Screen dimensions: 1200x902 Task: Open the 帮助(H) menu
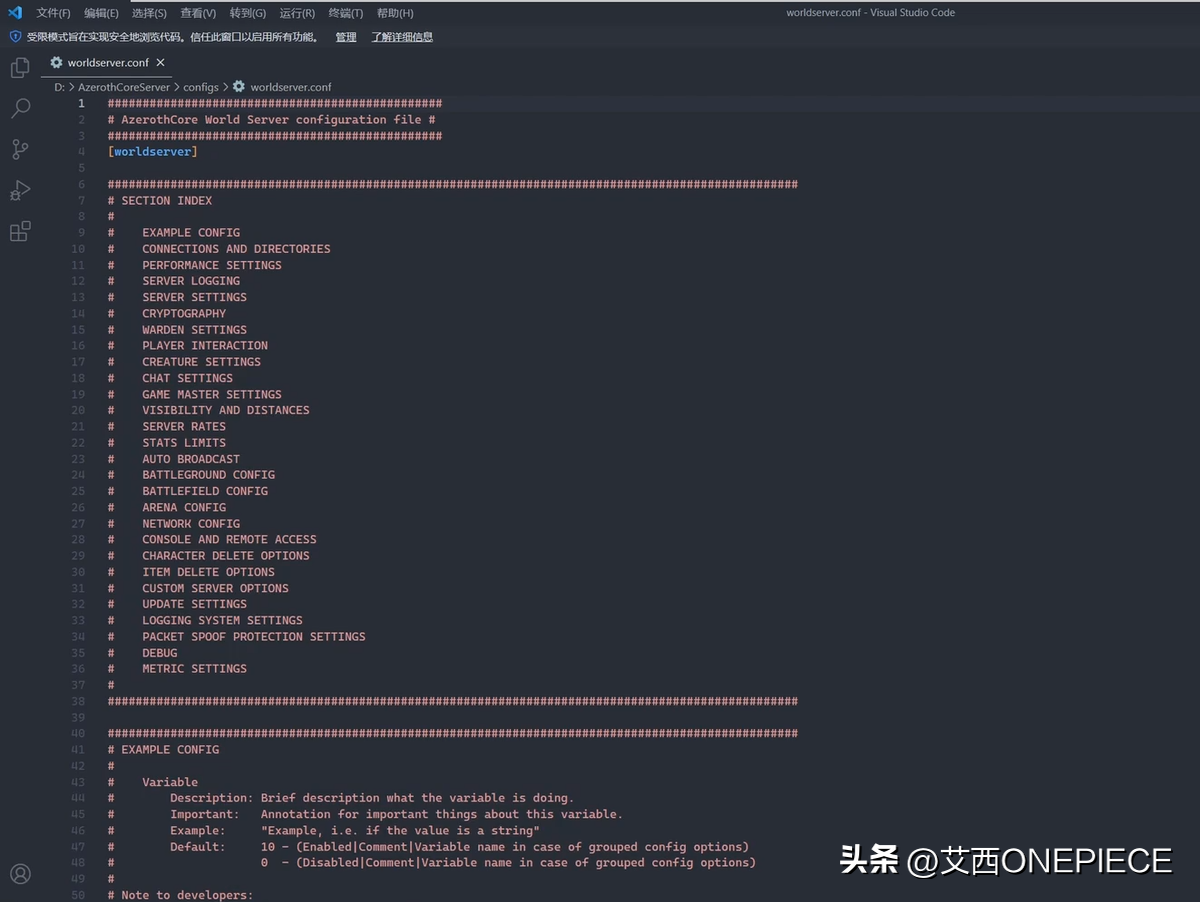(395, 13)
